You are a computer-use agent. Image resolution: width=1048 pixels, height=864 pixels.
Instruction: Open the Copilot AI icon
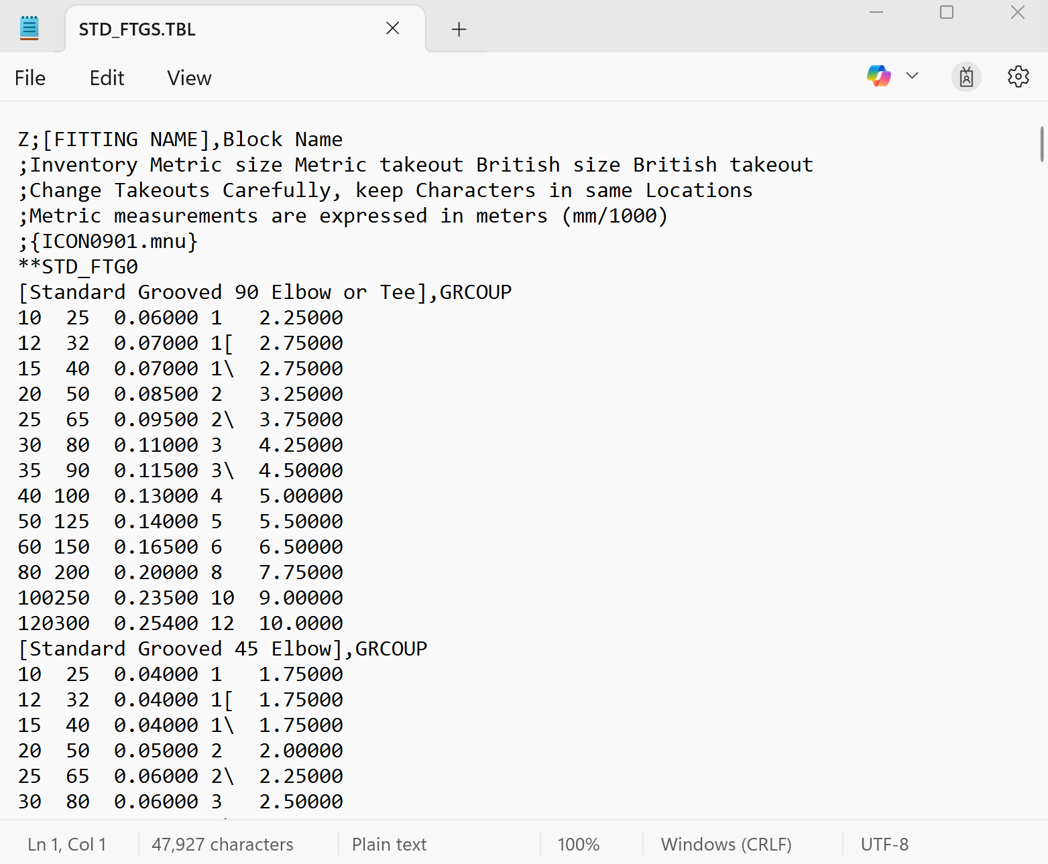pos(878,76)
